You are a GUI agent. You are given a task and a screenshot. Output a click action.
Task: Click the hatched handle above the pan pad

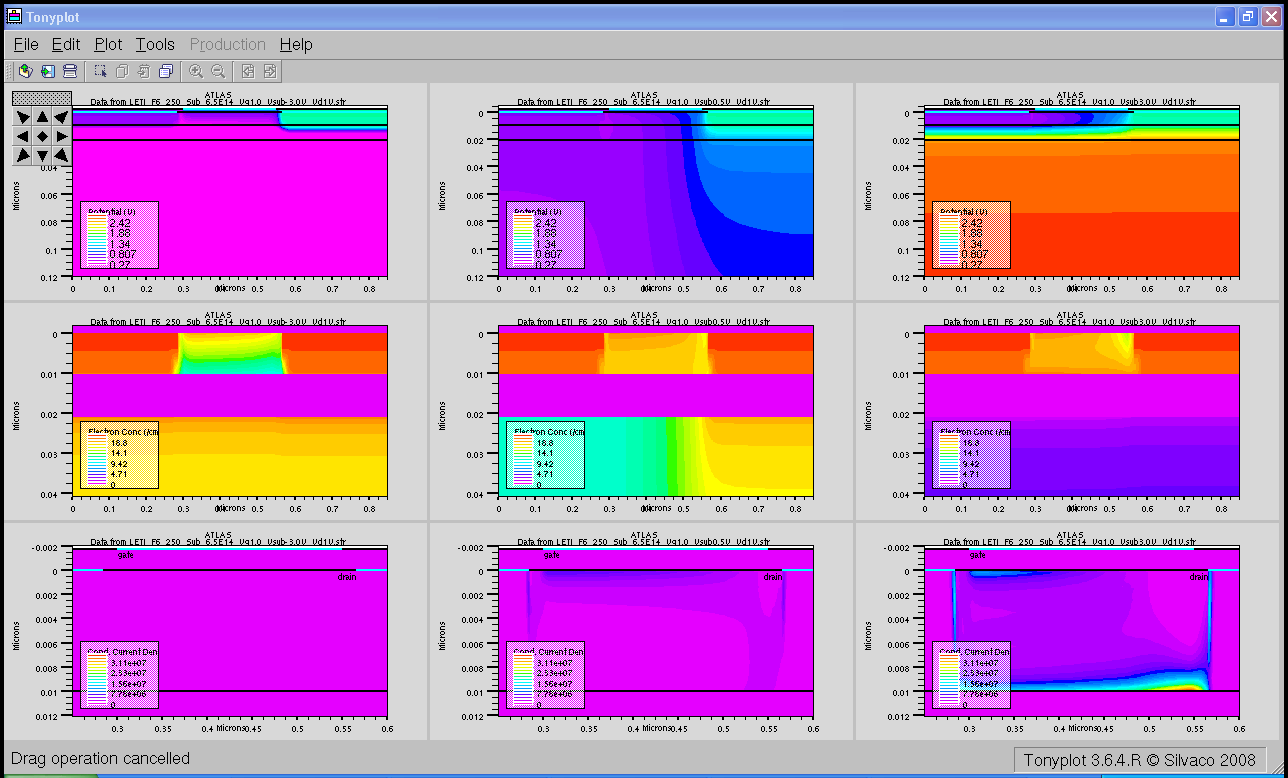coord(42,98)
